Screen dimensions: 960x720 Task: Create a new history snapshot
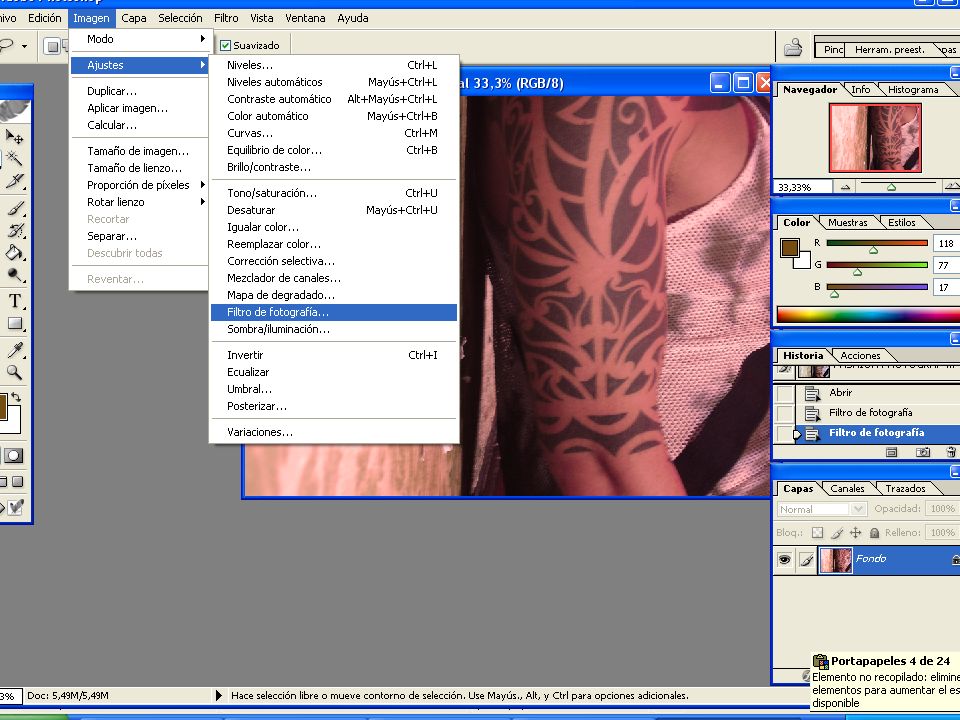[x=923, y=452]
